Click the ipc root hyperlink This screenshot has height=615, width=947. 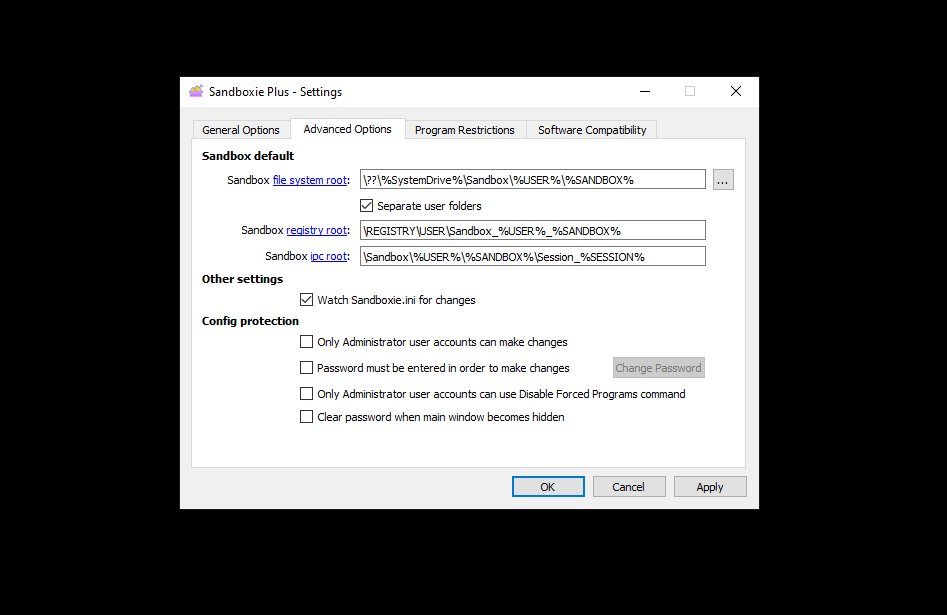tap(329, 256)
